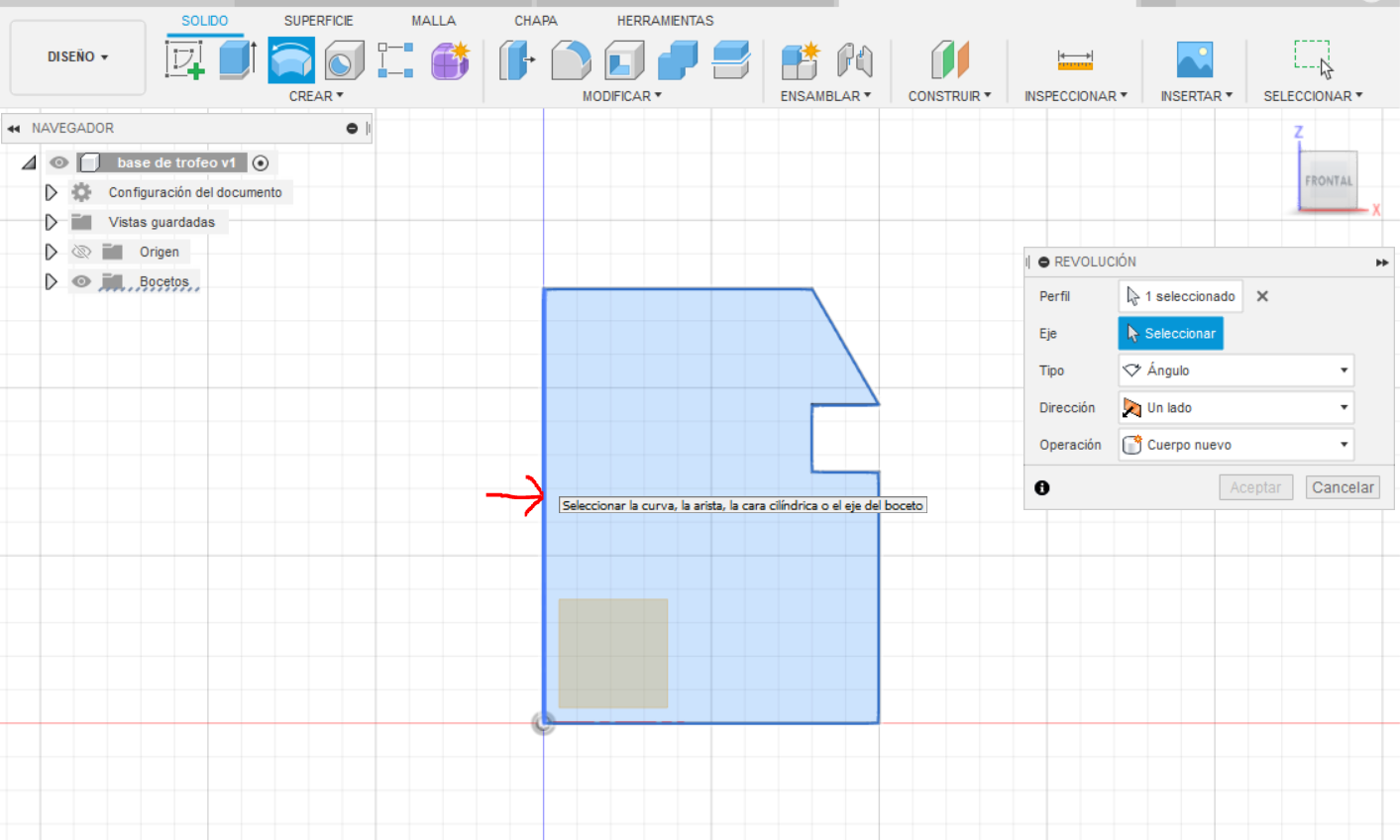Pick the Hole tool icon
1400x840 pixels.
[344, 60]
